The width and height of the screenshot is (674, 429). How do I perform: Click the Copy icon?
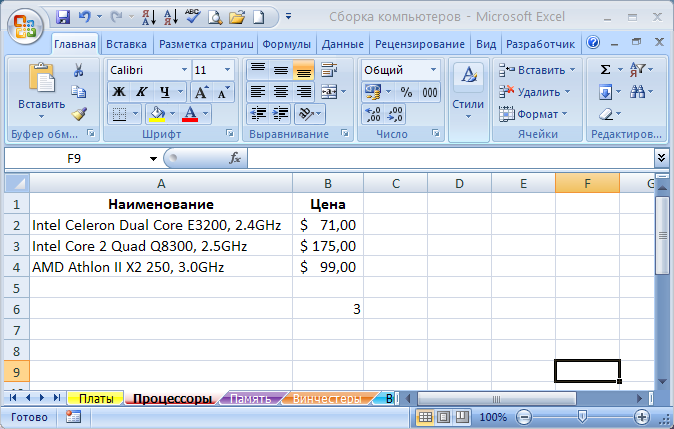pyautogui.click(x=79, y=92)
